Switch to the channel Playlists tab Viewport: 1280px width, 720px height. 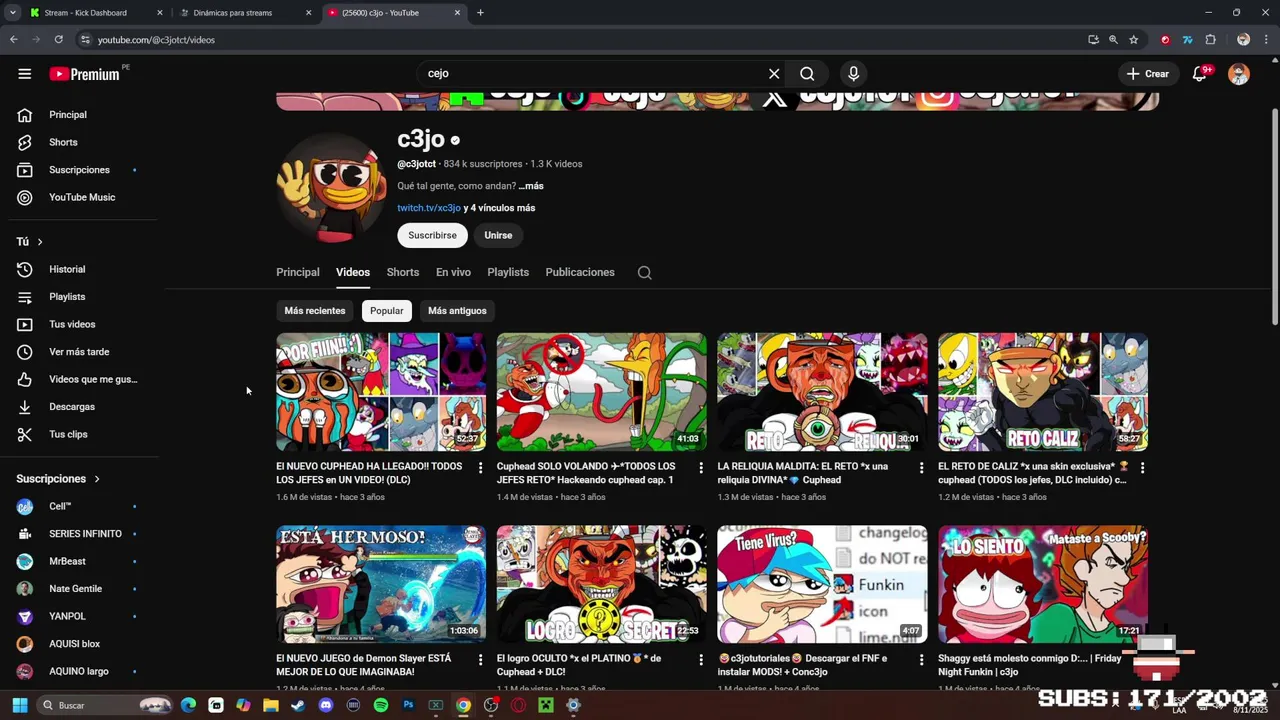(x=508, y=272)
